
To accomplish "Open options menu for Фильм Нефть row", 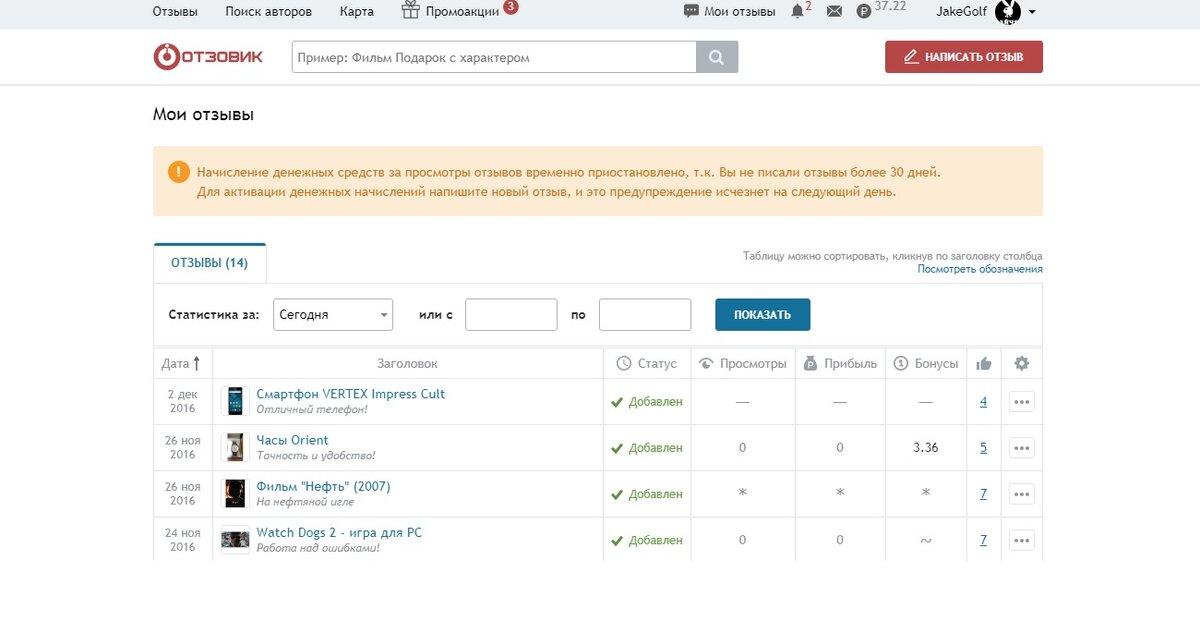I will (1021, 494).
